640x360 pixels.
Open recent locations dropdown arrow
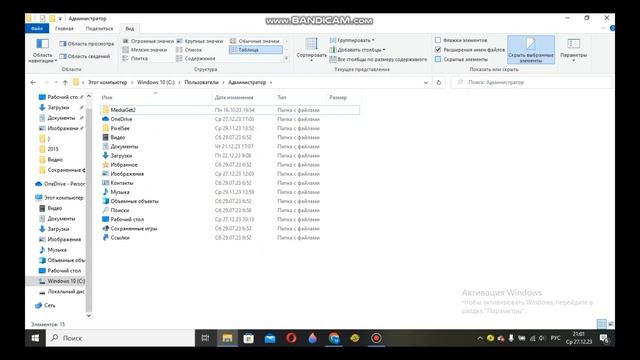pos(56,82)
